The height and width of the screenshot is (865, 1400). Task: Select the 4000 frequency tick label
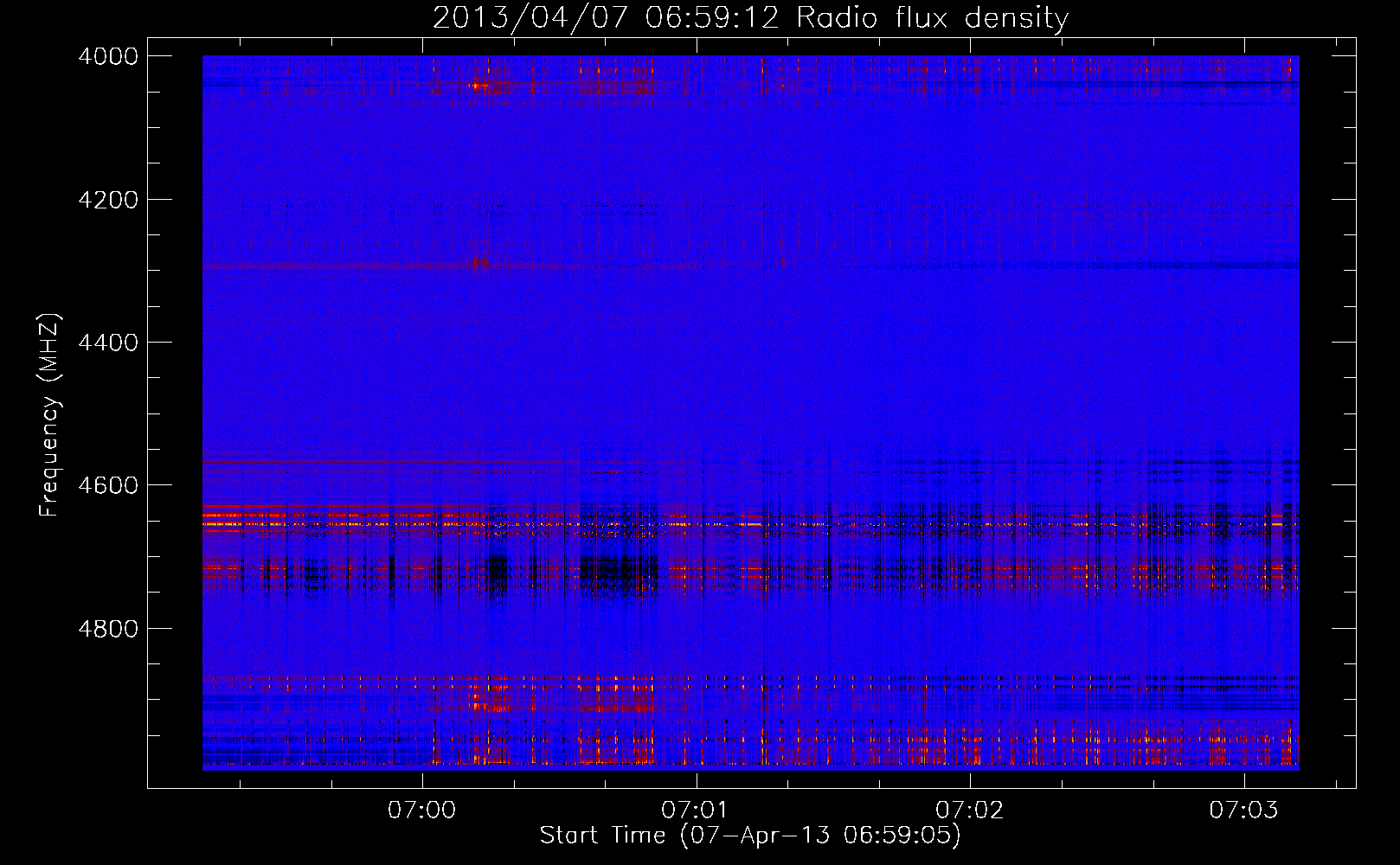(x=108, y=56)
